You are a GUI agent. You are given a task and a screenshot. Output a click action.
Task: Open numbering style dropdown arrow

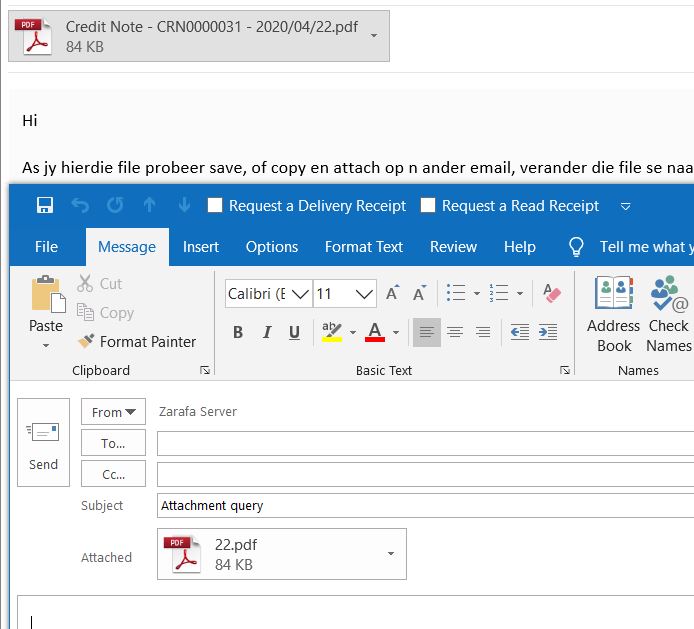click(520, 293)
